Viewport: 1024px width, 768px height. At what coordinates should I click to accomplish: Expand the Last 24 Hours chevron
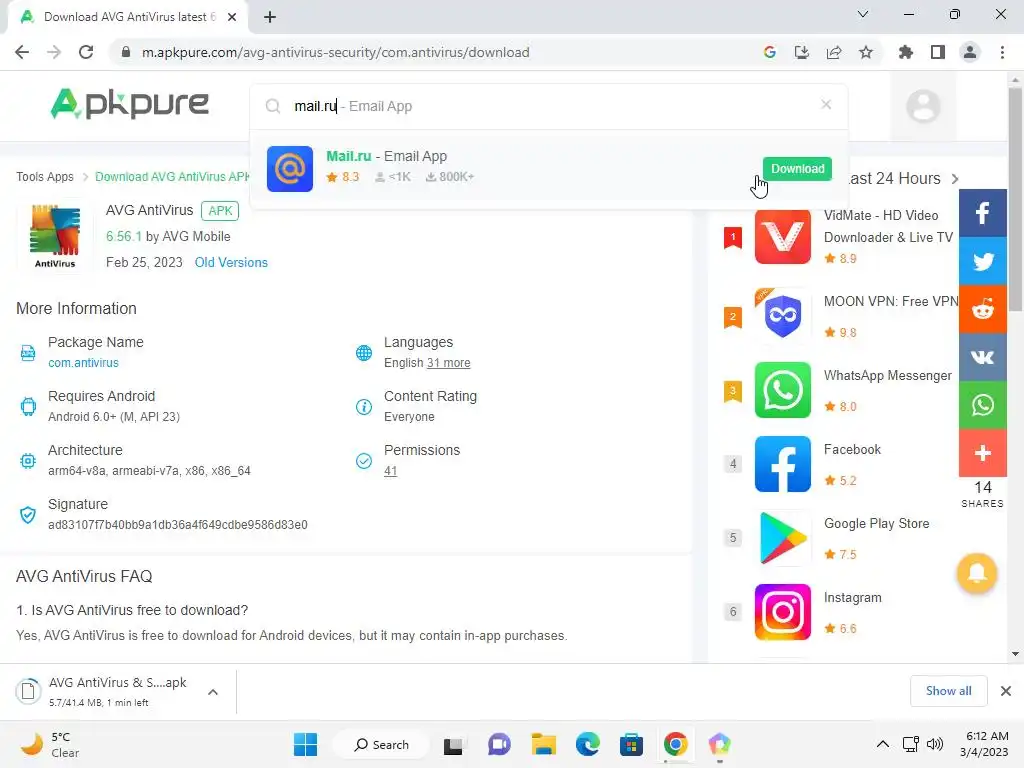coord(955,179)
